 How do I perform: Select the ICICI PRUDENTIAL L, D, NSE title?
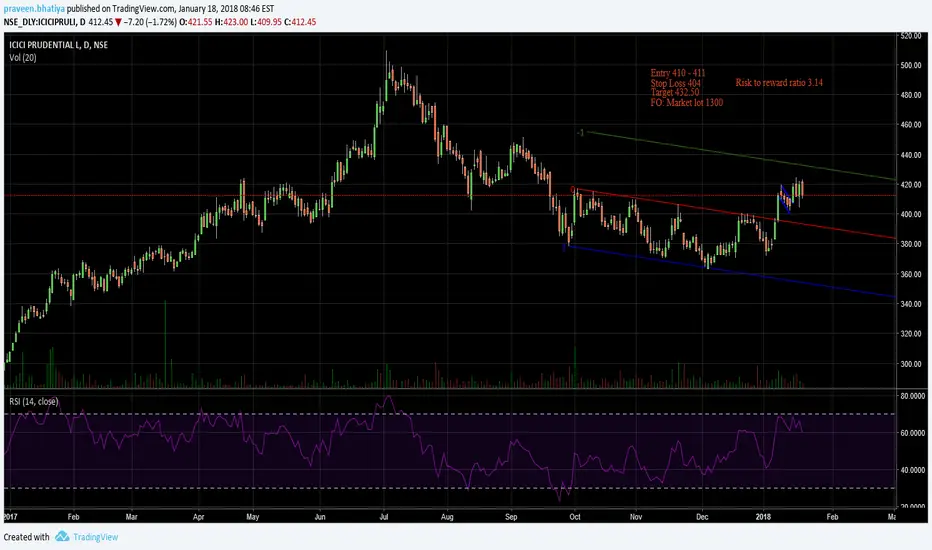click(x=58, y=45)
